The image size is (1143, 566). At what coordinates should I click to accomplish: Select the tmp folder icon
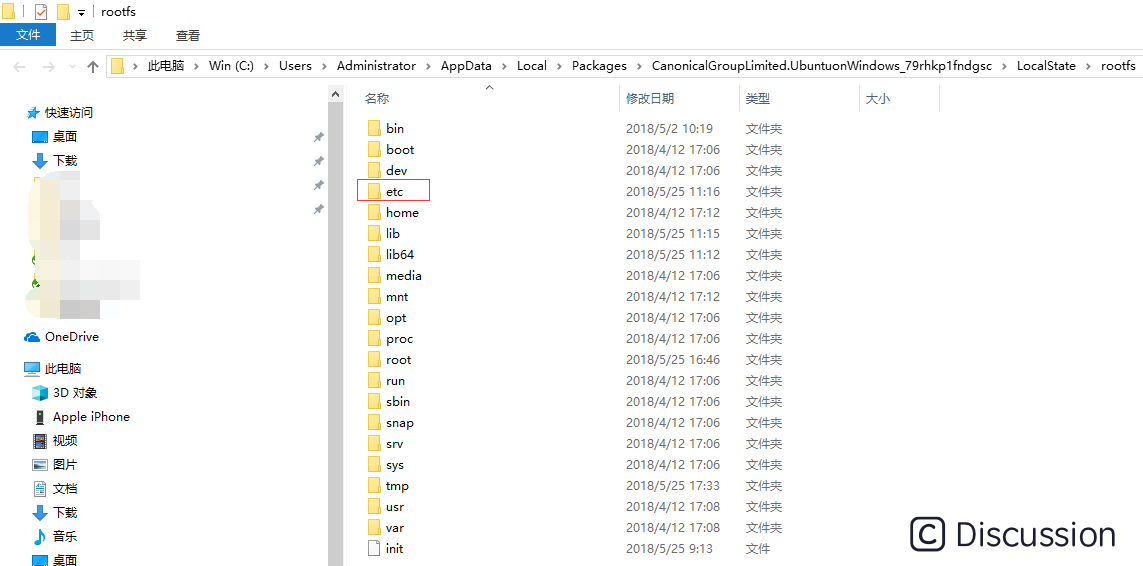374,486
